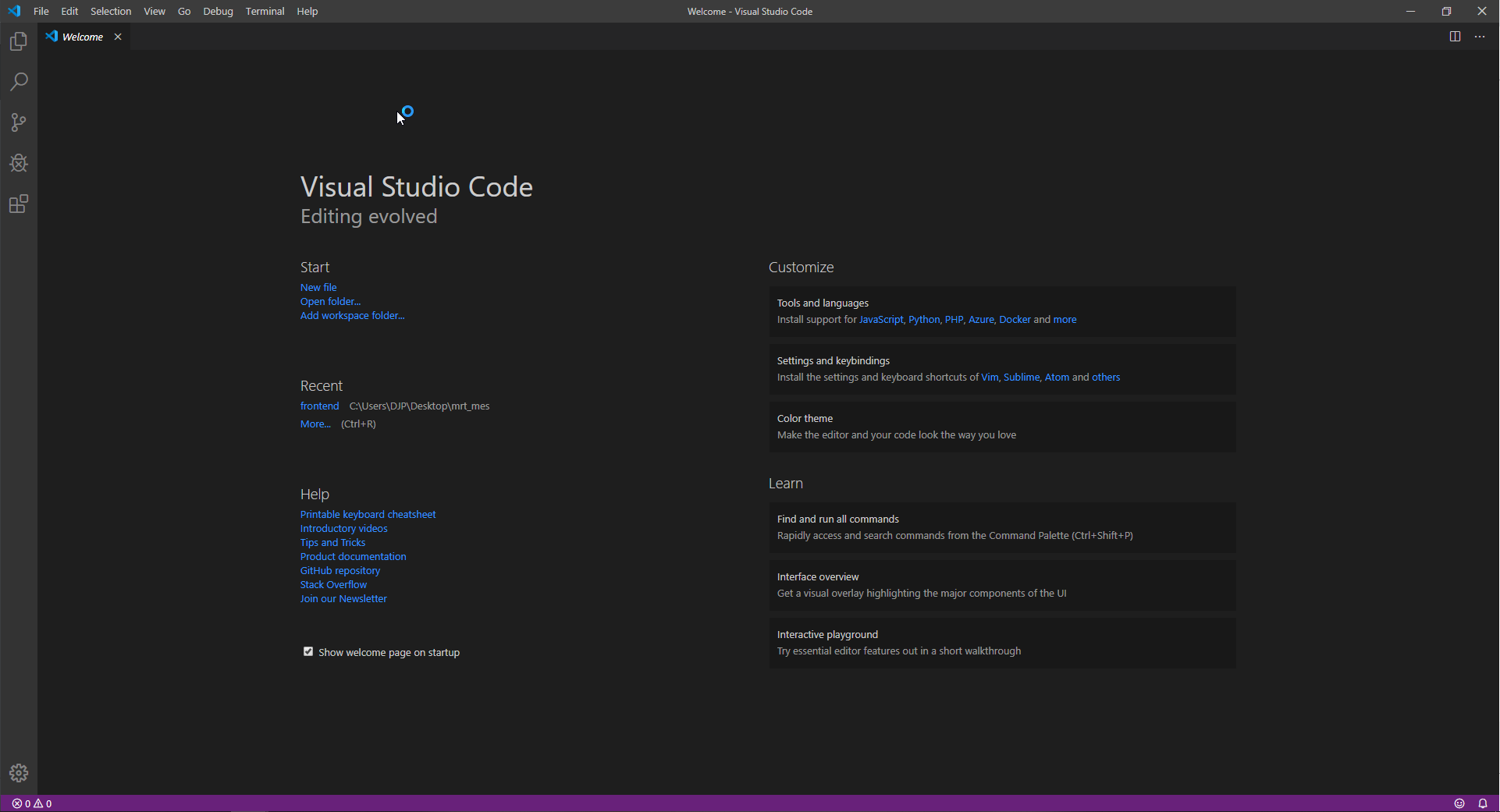Open the editor More Actions ellipsis
Image resolution: width=1500 pixels, height=812 pixels.
pyautogui.click(x=1480, y=37)
